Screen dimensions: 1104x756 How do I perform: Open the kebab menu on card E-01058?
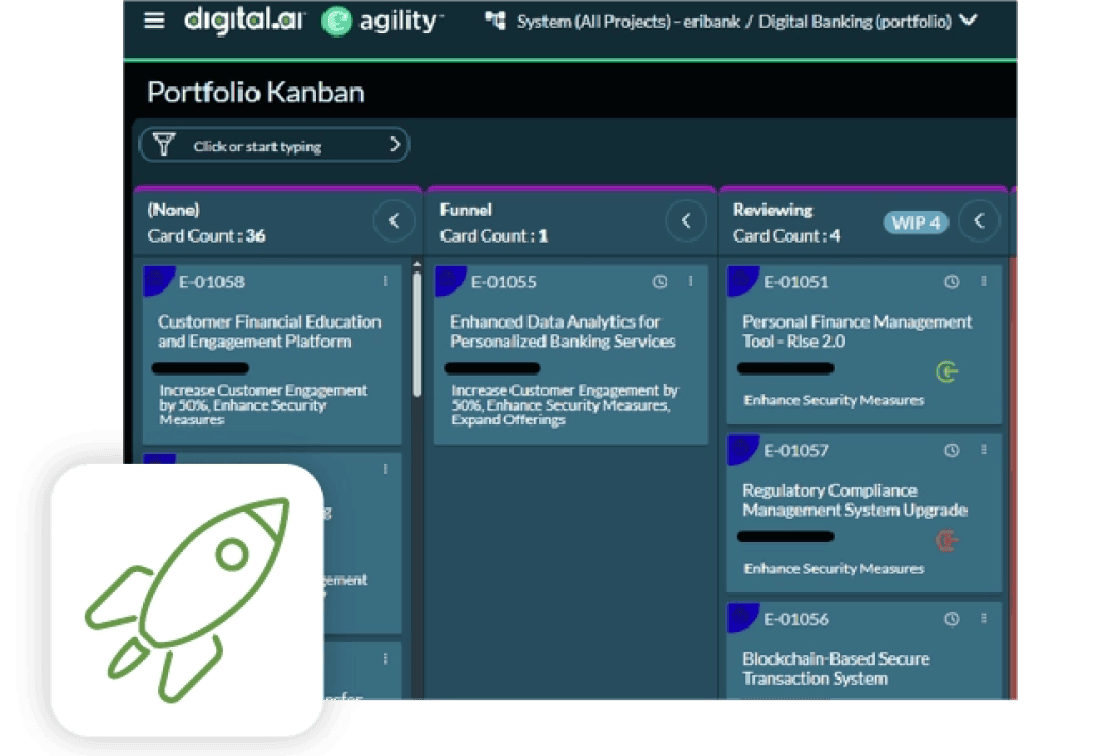coord(385,282)
